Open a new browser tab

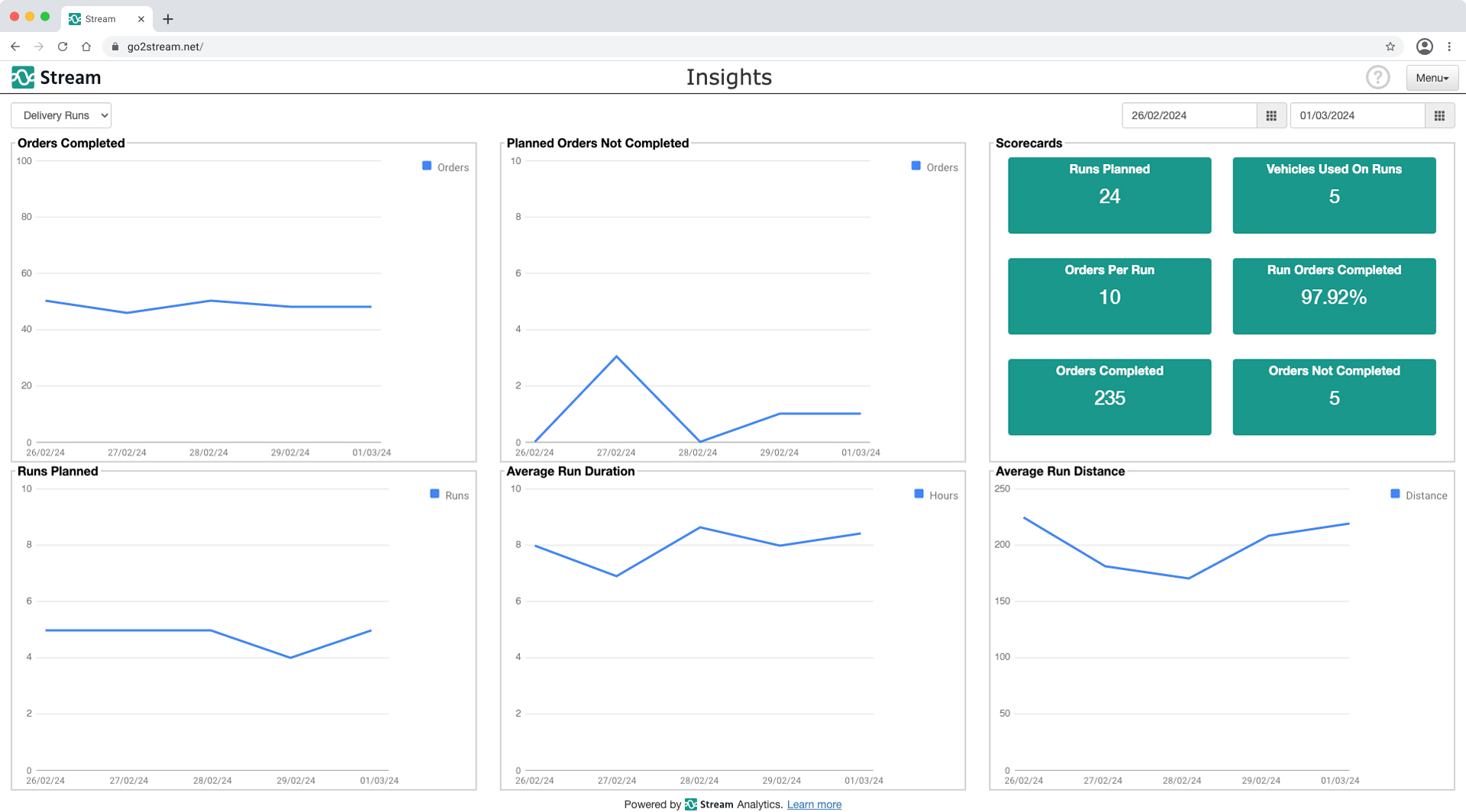[168, 18]
